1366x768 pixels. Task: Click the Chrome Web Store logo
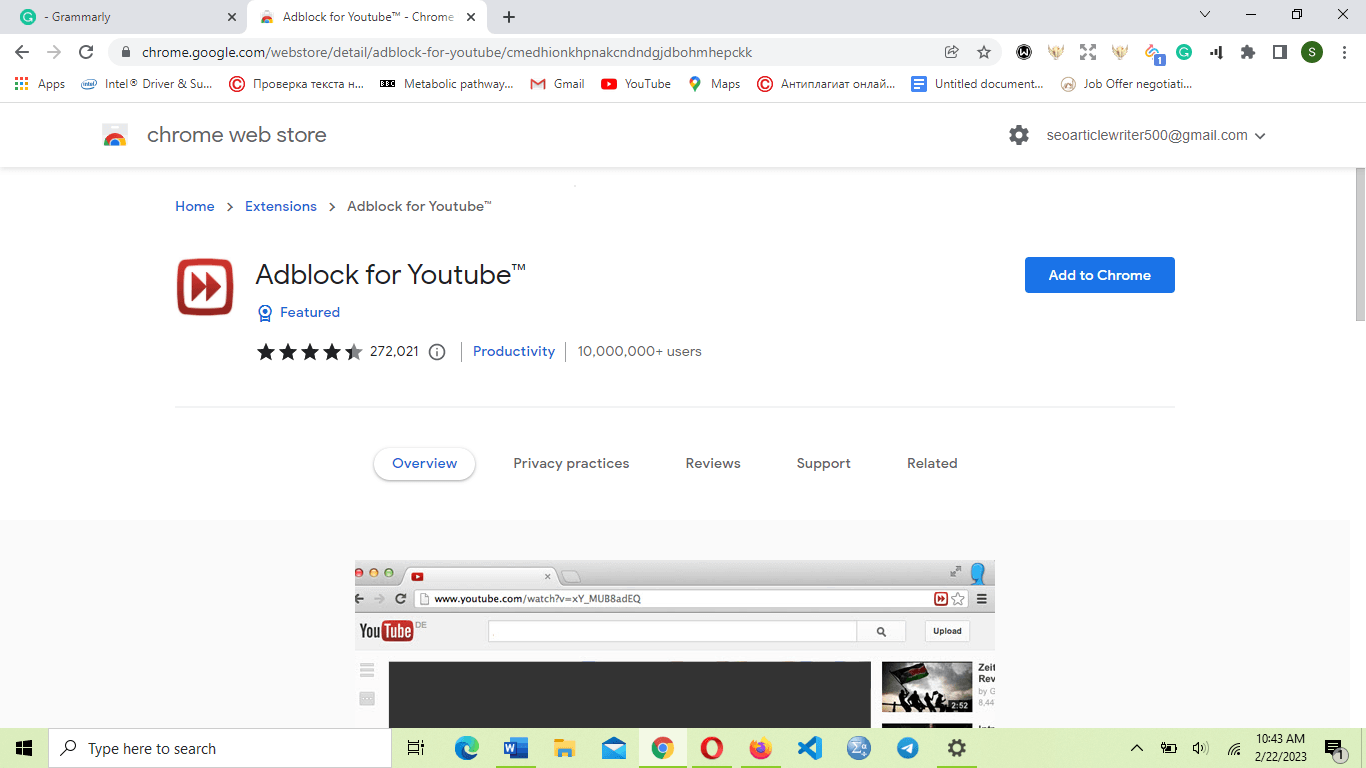(115, 136)
